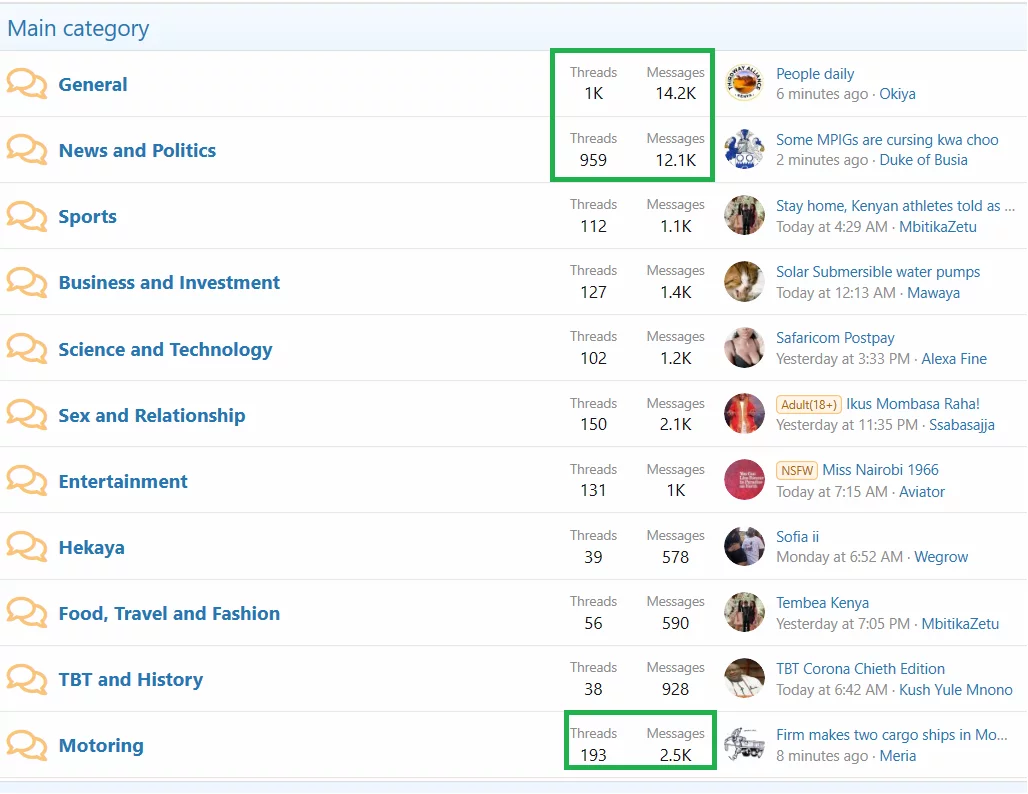Open the General forum
This screenshot has height=794, width=1028.
point(92,85)
